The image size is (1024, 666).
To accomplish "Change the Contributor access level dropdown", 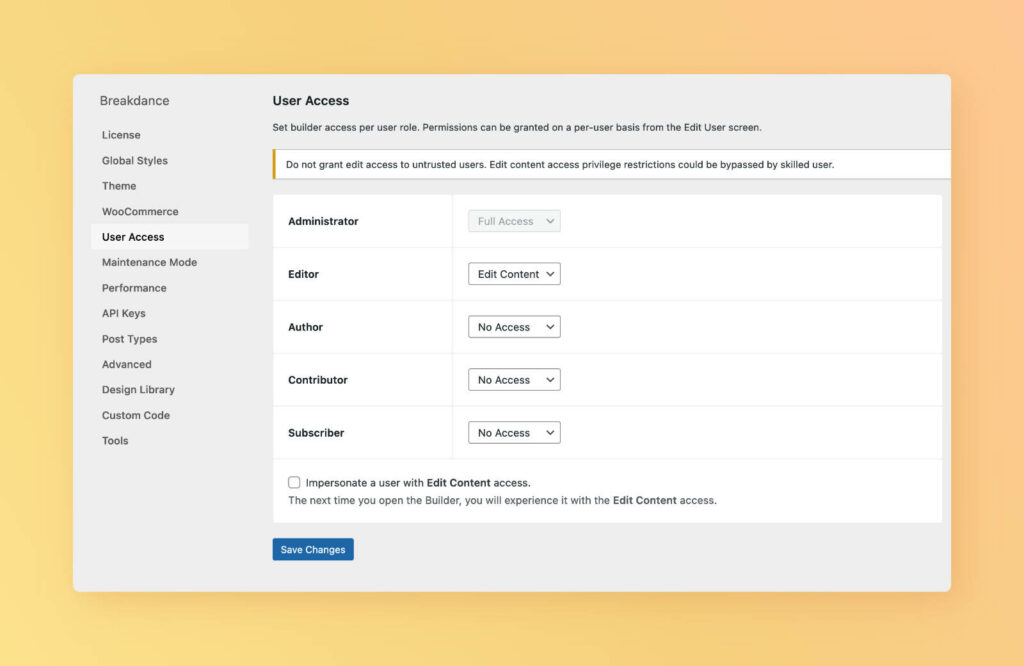I will [x=513, y=379].
